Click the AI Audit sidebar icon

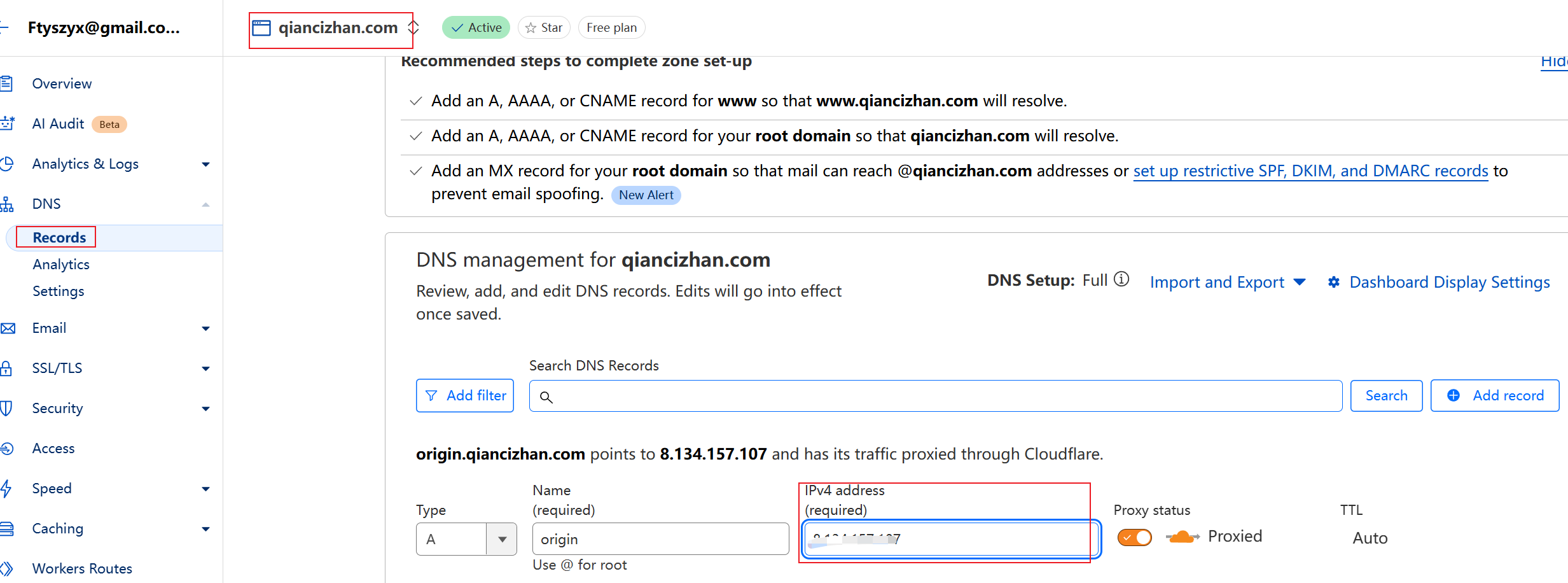click(x=7, y=123)
